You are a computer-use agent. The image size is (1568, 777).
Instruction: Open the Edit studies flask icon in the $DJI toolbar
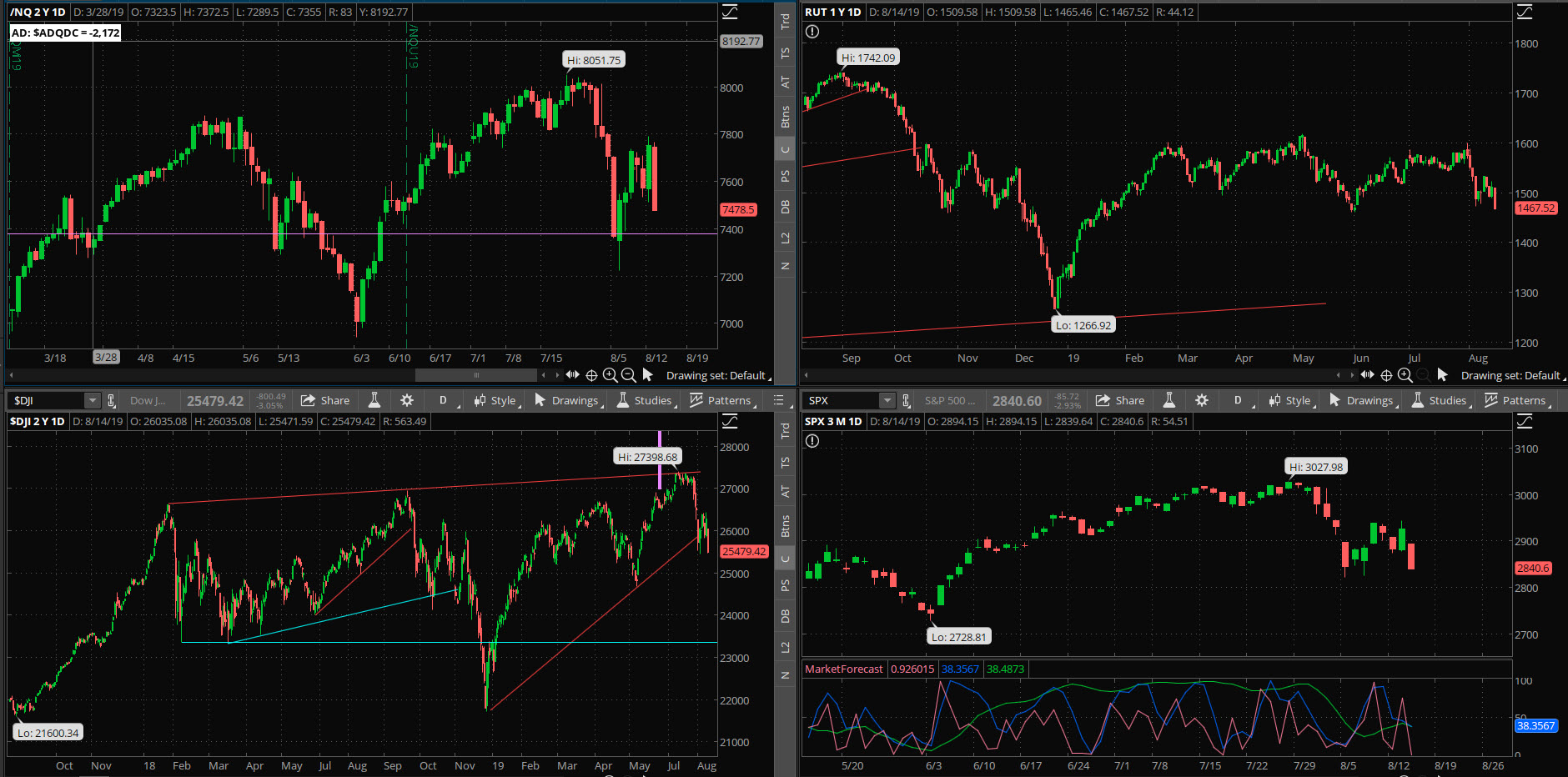374,400
